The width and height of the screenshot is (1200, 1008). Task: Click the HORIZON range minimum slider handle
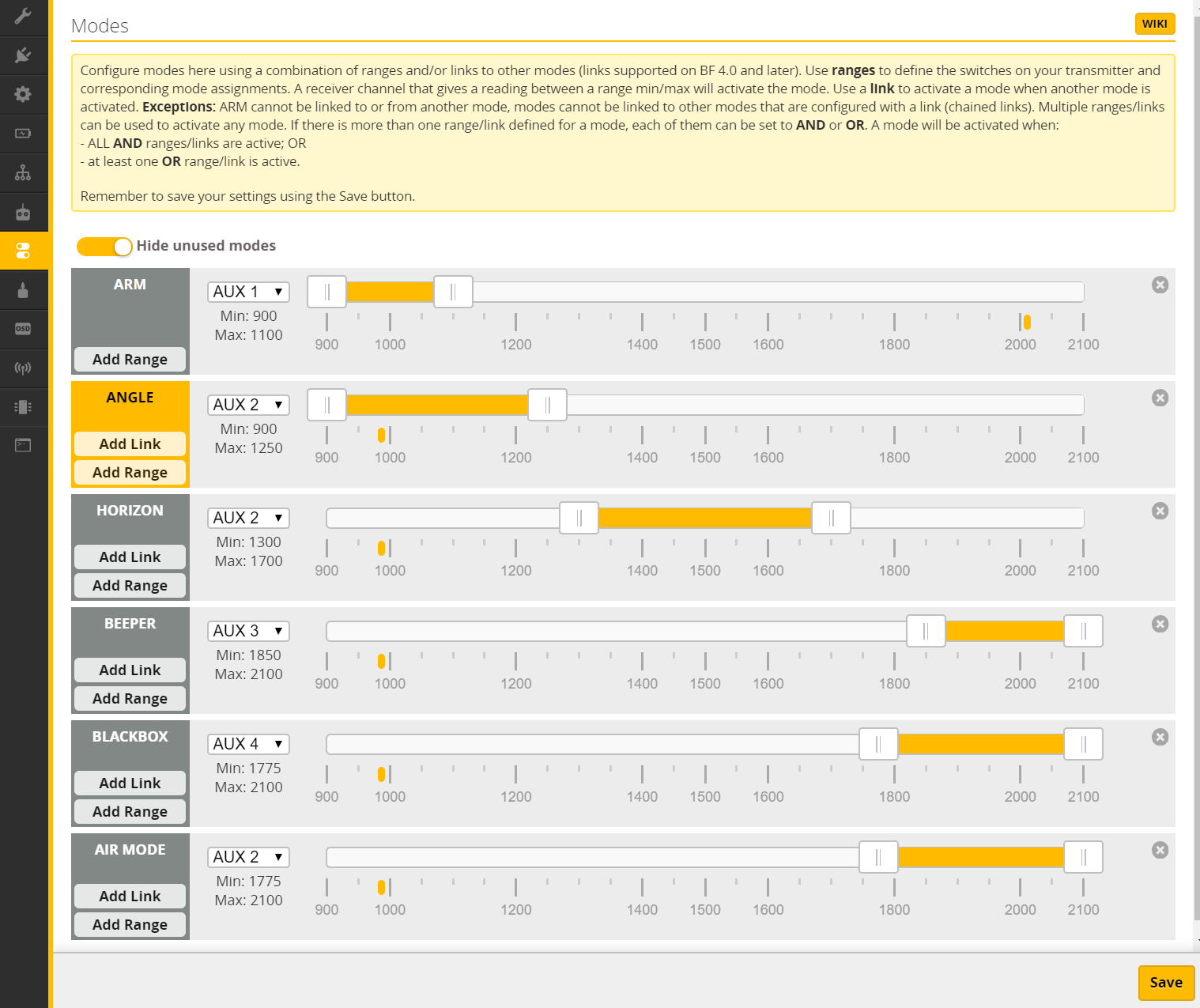pyautogui.click(x=579, y=519)
